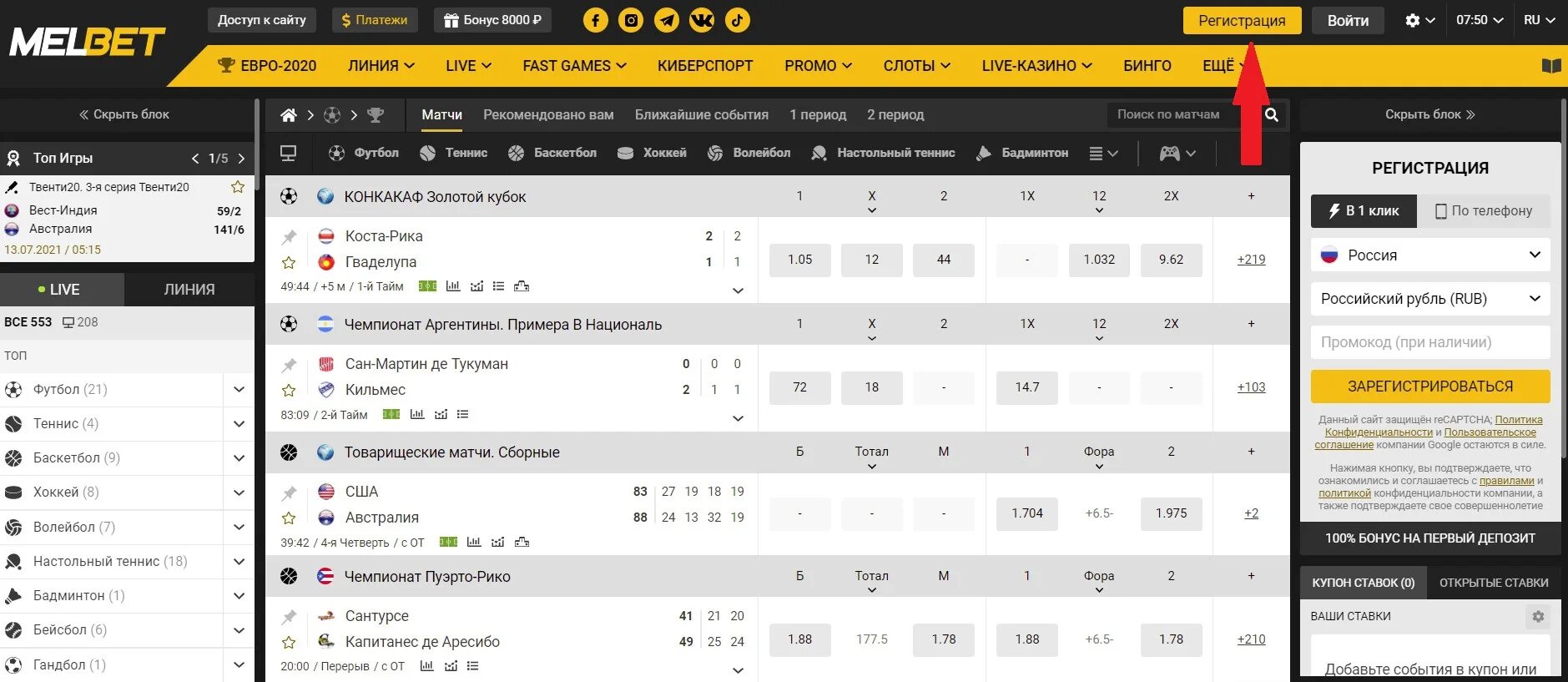Add Кильмес match to favorites star

289,391
